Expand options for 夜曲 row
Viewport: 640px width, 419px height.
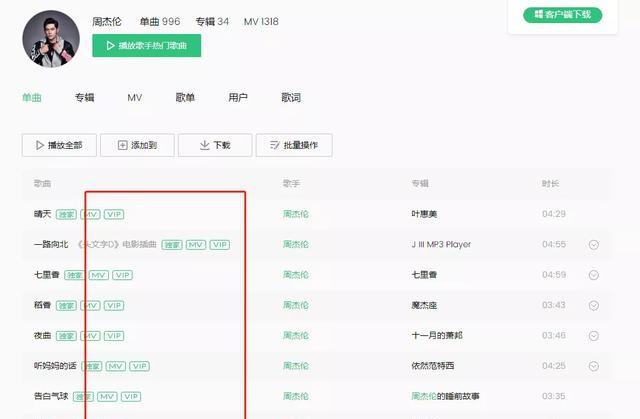pos(594,336)
